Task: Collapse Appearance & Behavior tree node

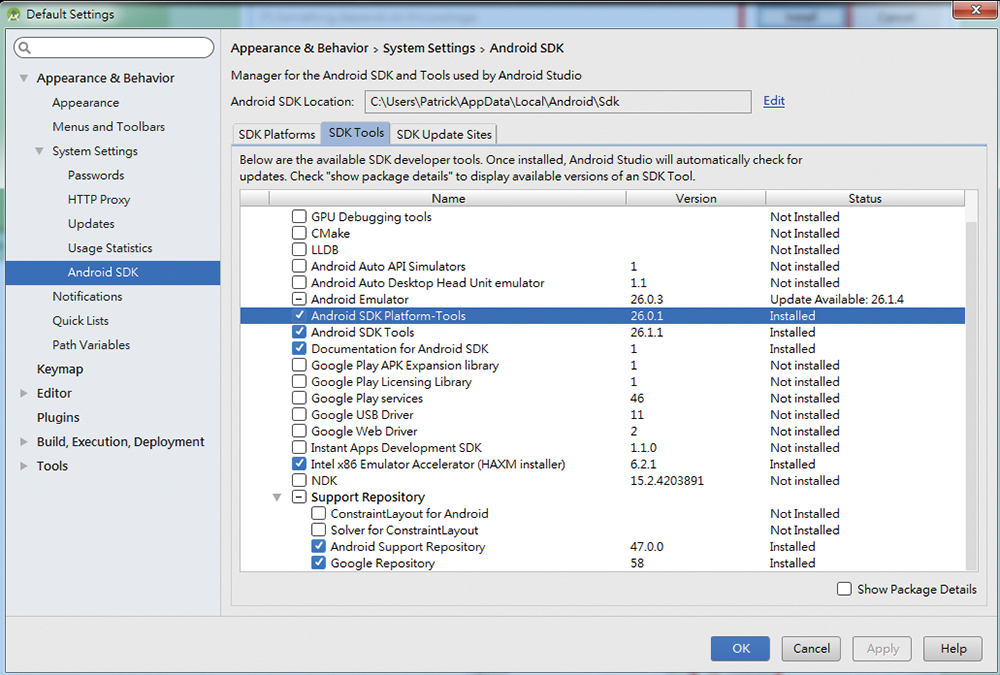Action: coord(24,78)
